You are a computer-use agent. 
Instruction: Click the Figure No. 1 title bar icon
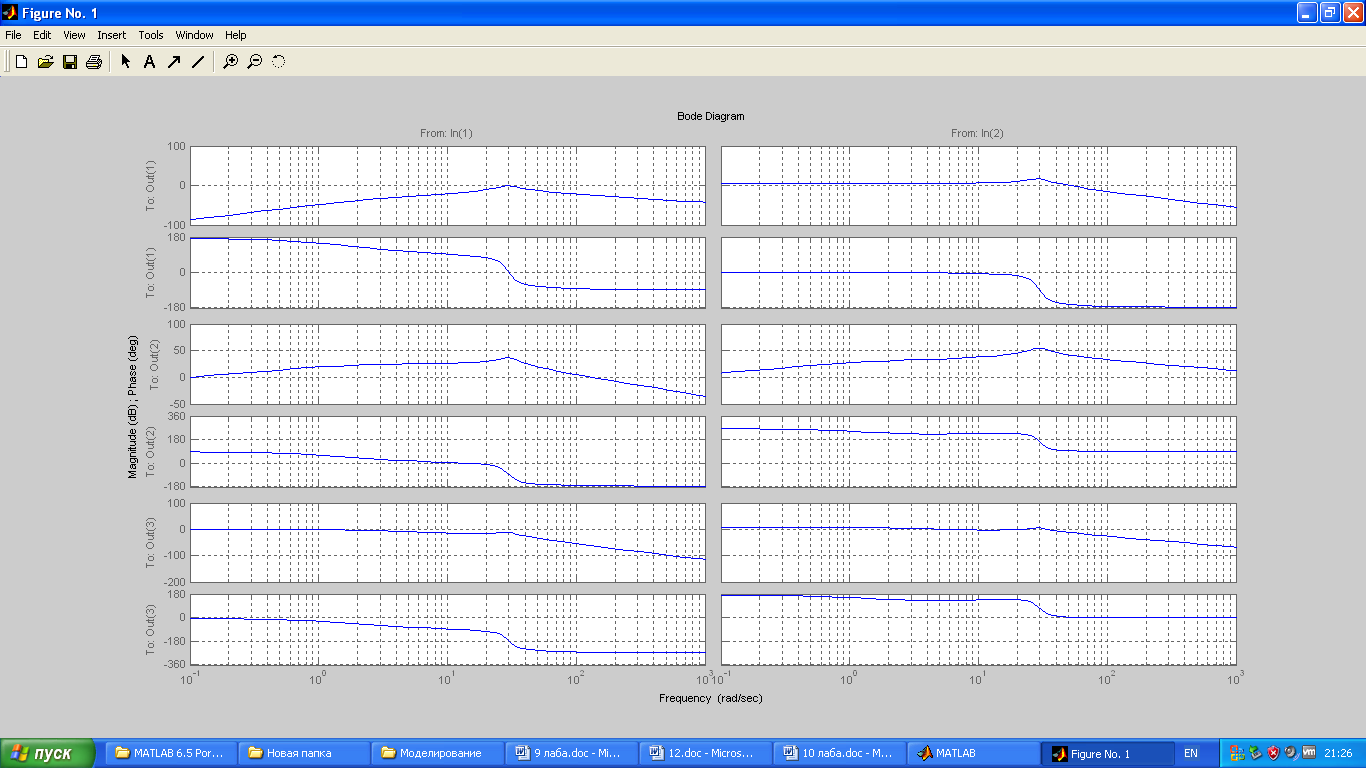[x=10, y=12]
